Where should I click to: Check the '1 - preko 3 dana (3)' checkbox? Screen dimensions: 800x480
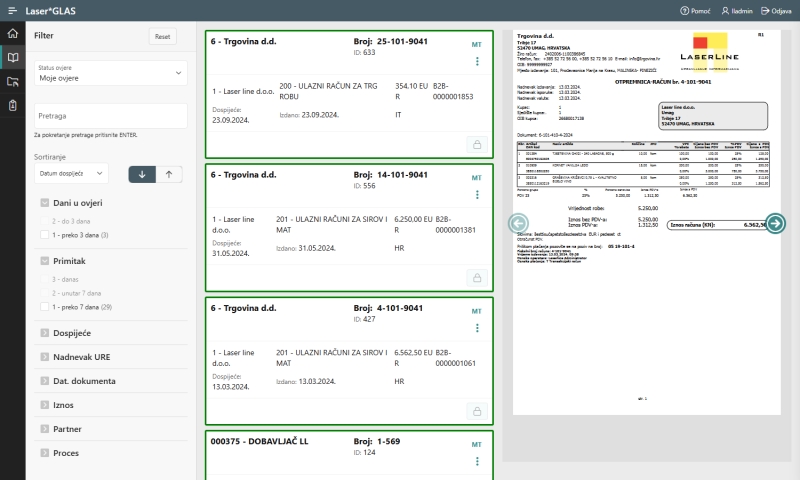[x=44, y=235]
